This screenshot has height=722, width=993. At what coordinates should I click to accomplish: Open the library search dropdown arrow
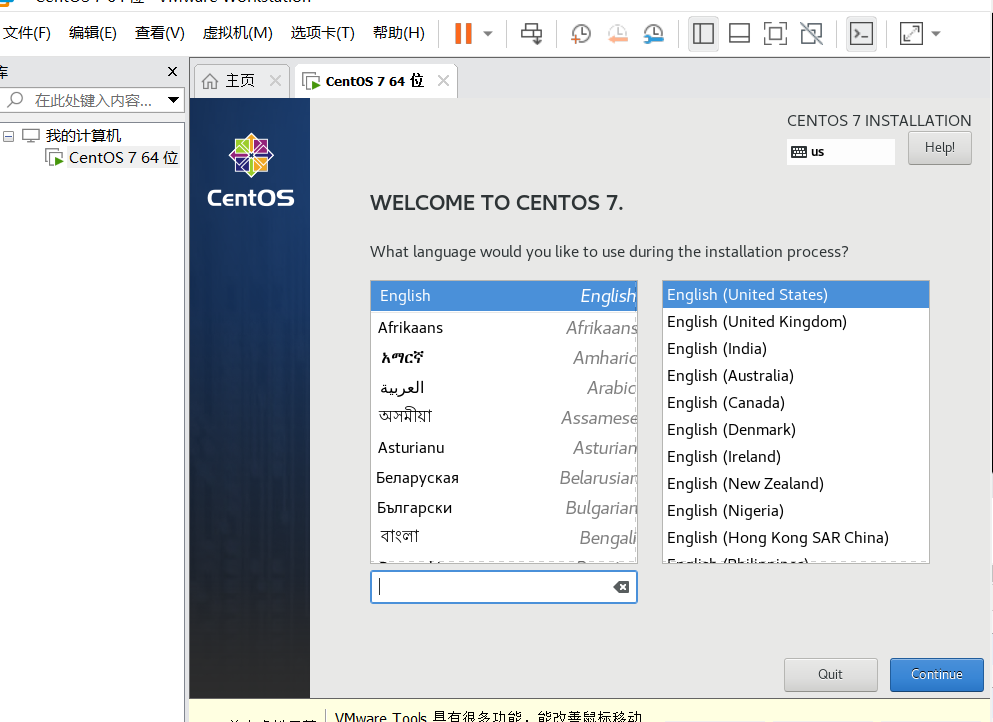173,100
